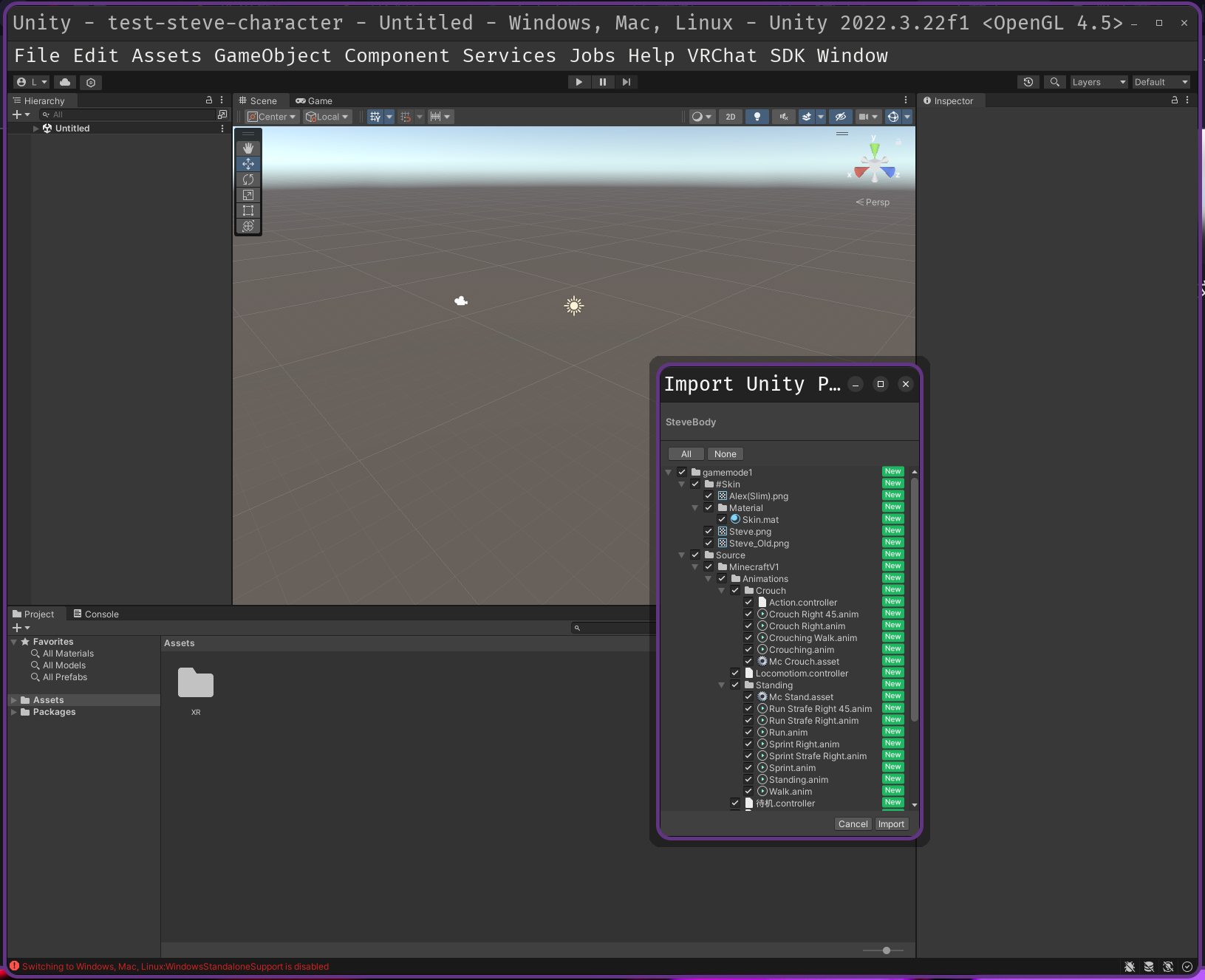The image size is (1205, 980).
Task: Uncheck the Run.anim checkbox
Action: coord(748,733)
